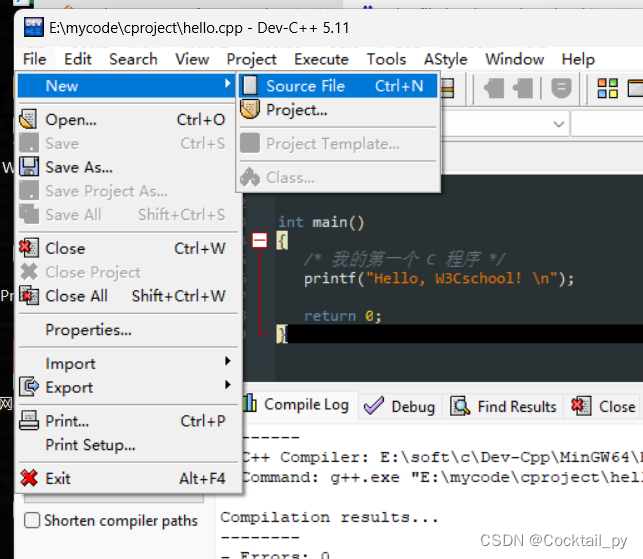Screen dimensions: 643x559
Task: Click the return 0; code line
Action: coord(342,316)
